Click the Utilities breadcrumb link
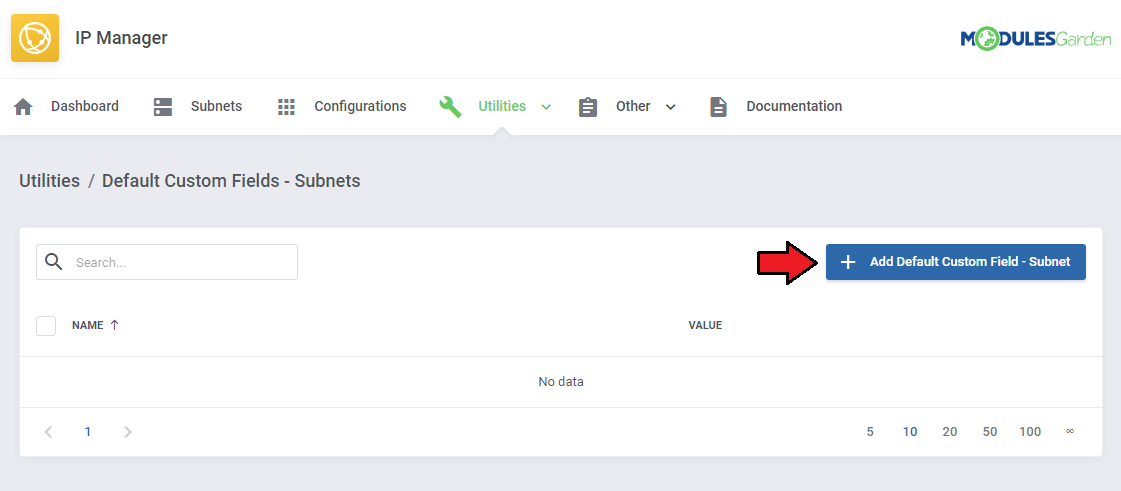This screenshot has width=1121, height=491. pyautogui.click(x=49, y=181)
